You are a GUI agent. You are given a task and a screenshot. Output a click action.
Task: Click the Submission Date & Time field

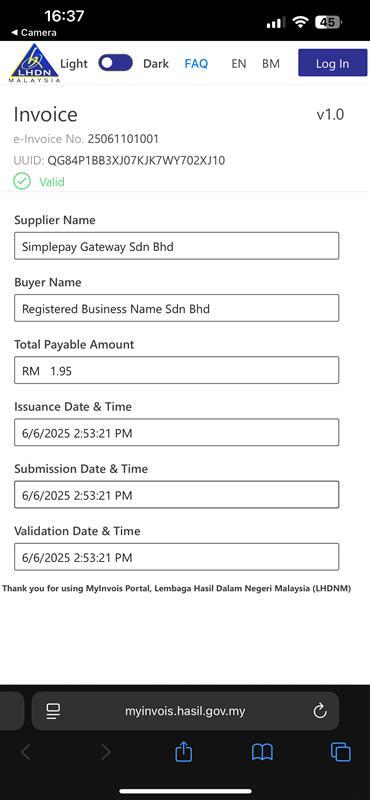[177, 495]
